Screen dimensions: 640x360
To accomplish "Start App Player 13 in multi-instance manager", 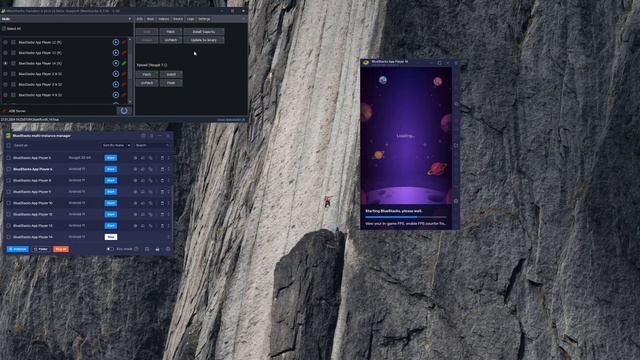I will click(111, 225).
